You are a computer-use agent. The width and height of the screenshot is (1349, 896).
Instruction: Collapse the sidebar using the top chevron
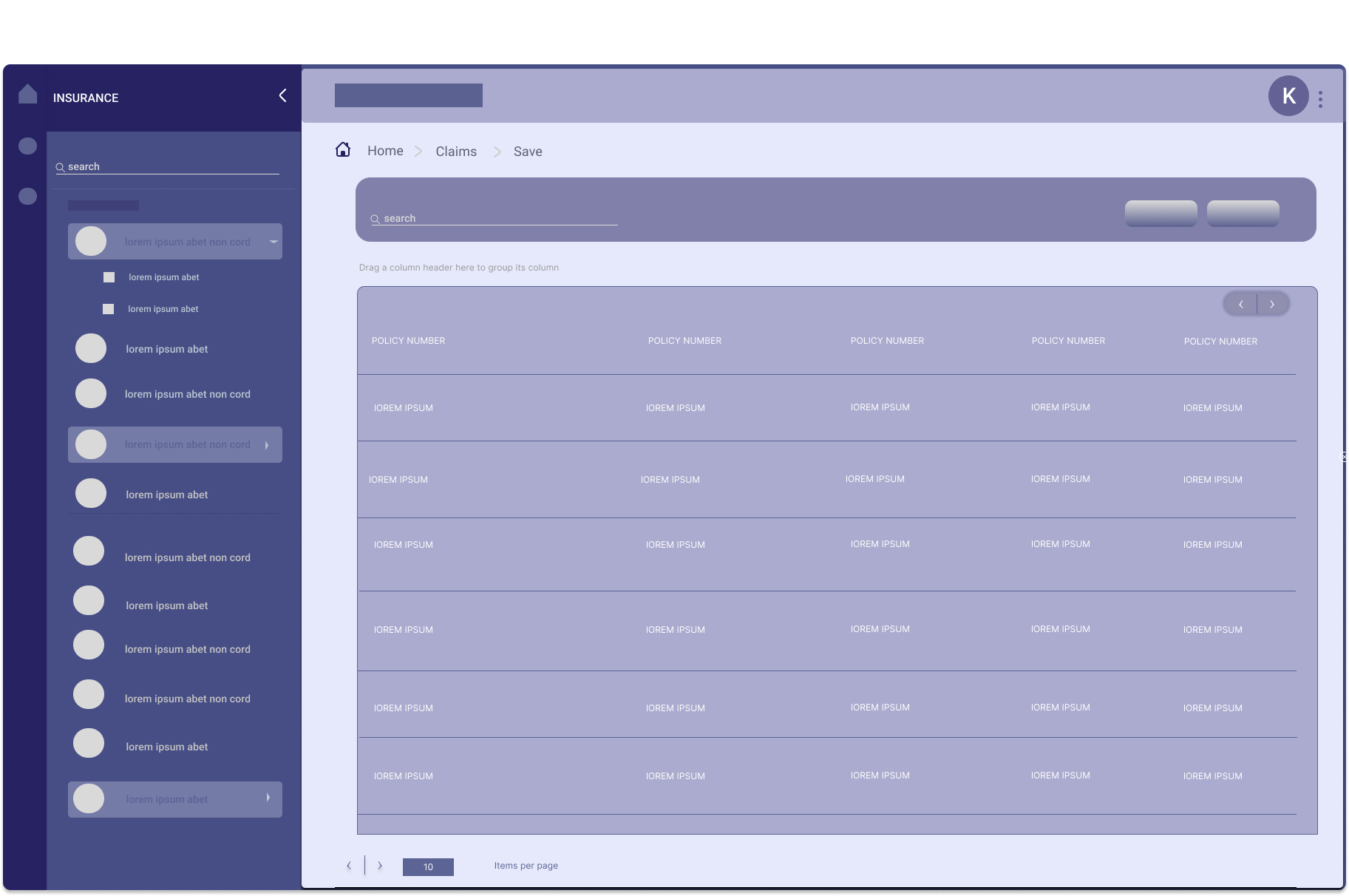[x=282, y=95]
